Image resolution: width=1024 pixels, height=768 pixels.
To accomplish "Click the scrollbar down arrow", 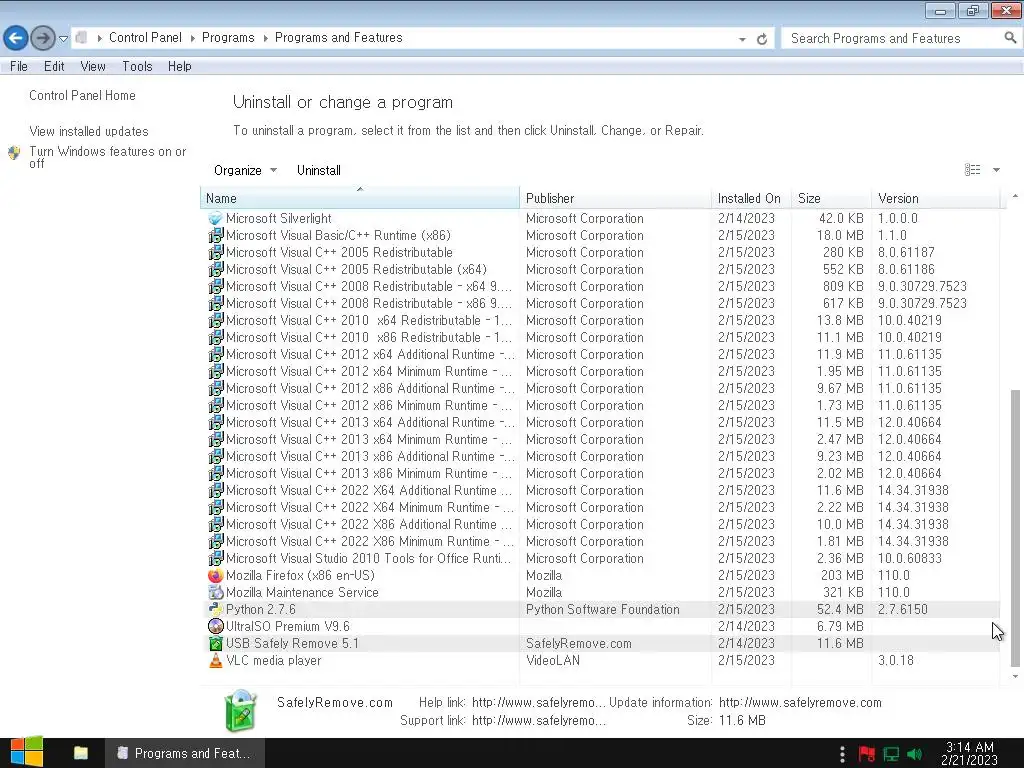I will coord(1014,677).
